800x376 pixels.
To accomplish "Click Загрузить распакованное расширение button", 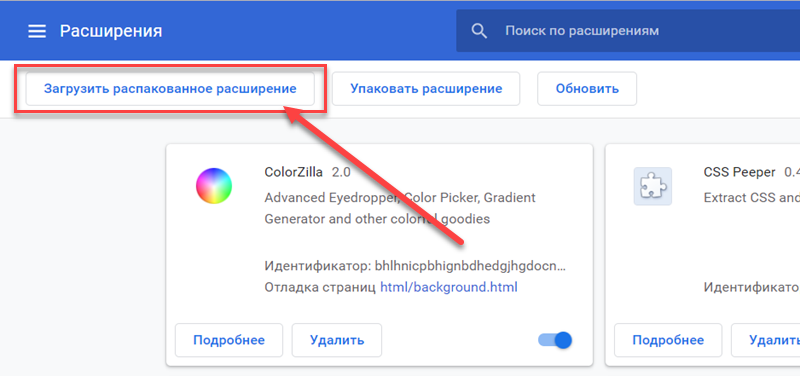I will click(x=170, y=89).
